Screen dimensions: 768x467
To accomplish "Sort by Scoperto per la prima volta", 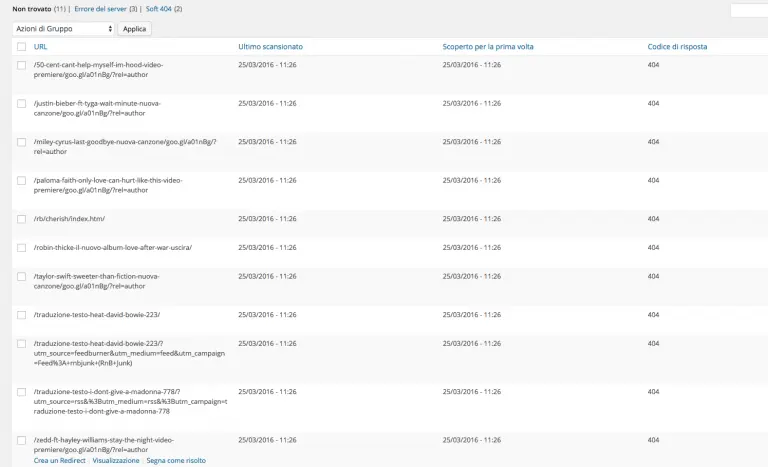I will coord(487,47).
